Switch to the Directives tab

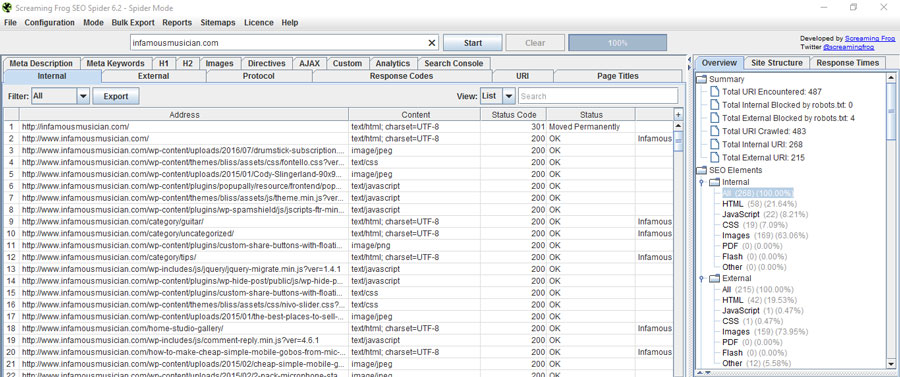(x=266, y=63)
